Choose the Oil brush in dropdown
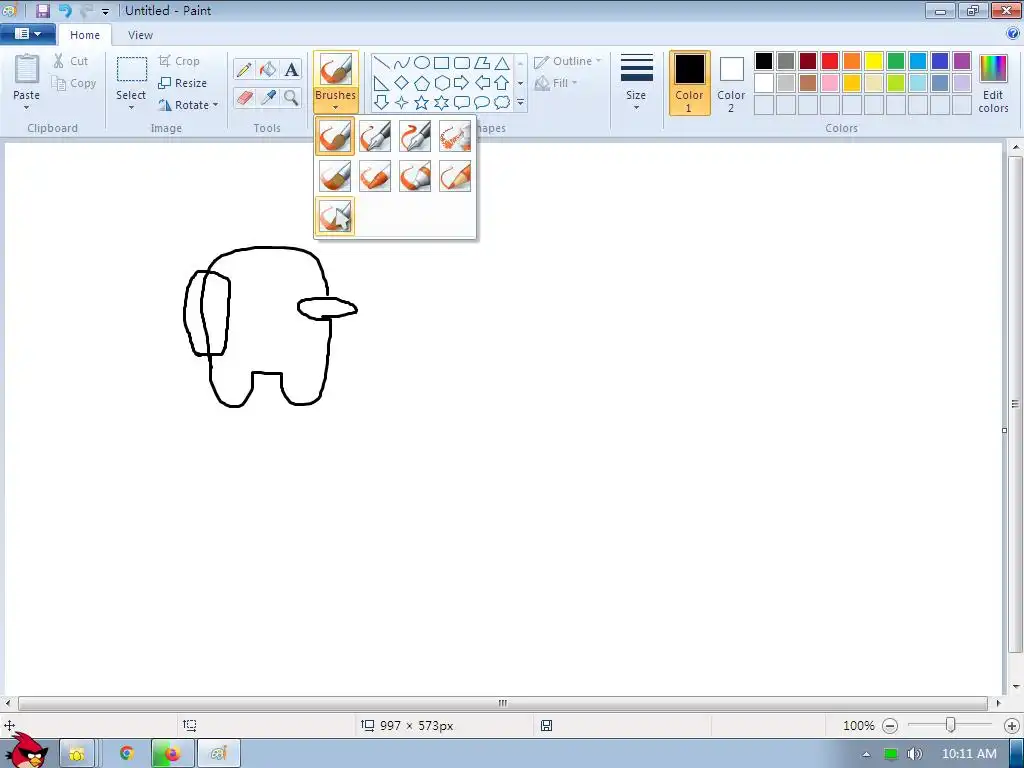Image resolution: width=1024 pixels, height=768 pixels. point(335,176)
